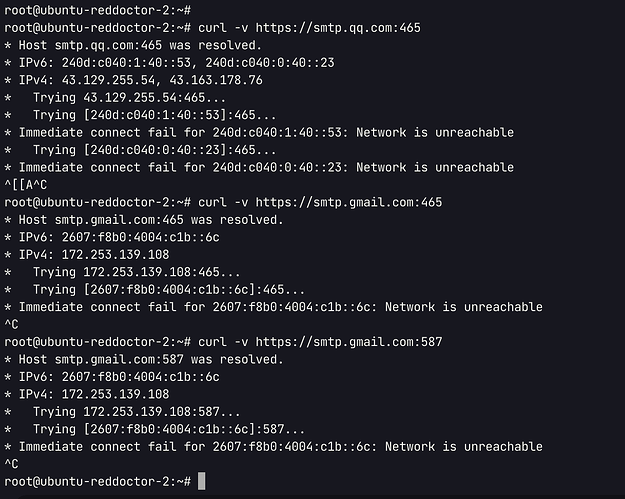Click the '^[[A^C' interrupt line
Screen dimensions: 625x499
[x=26, y=185]
